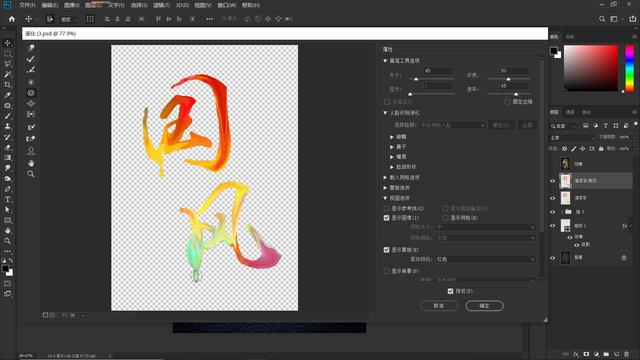The height and width of the screenshot is (360, 640).
Task: Open the mask color dropdown showing 红色
Action: (x=485, y=259)
